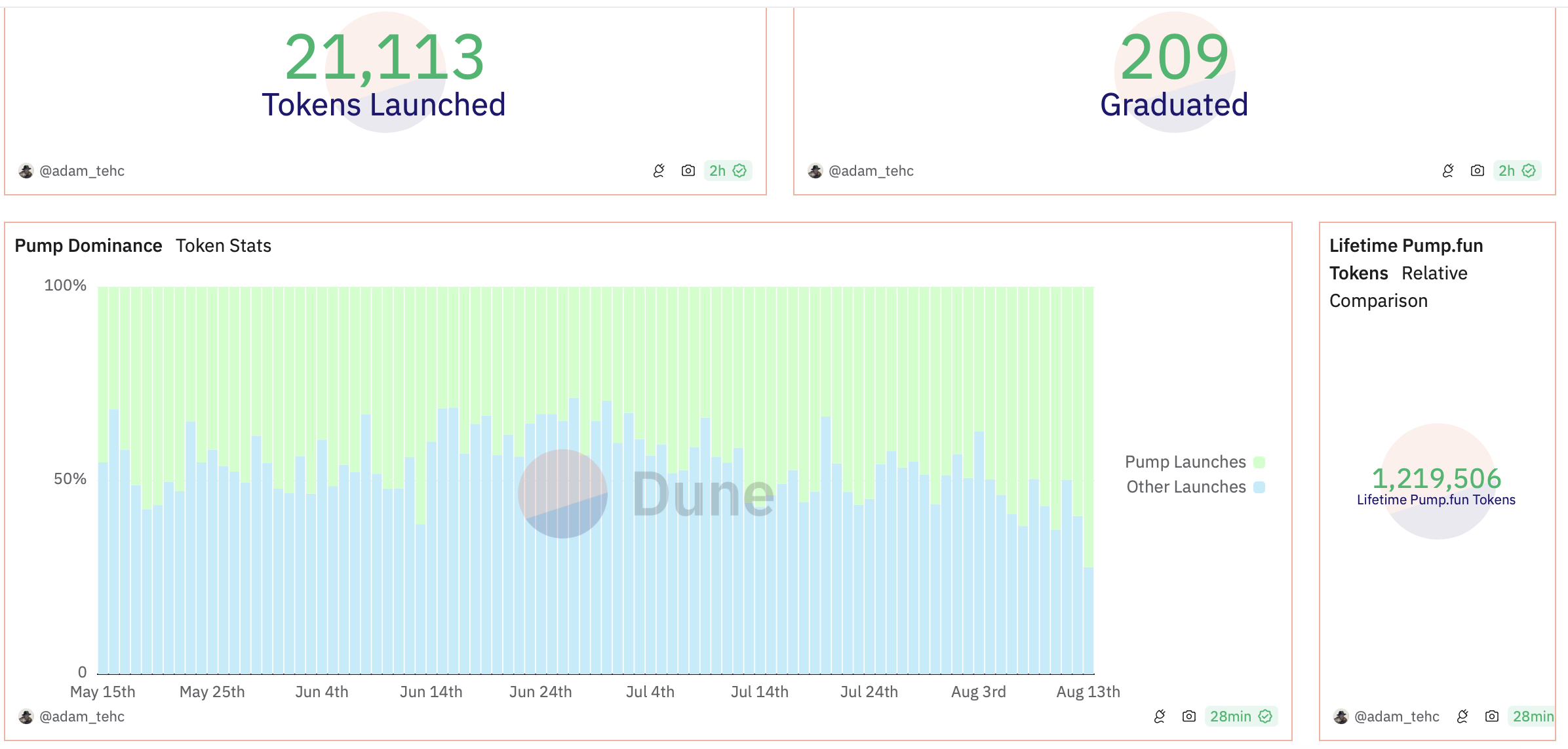Open the @adam_tehc profile under Graduated

(871, 171)
